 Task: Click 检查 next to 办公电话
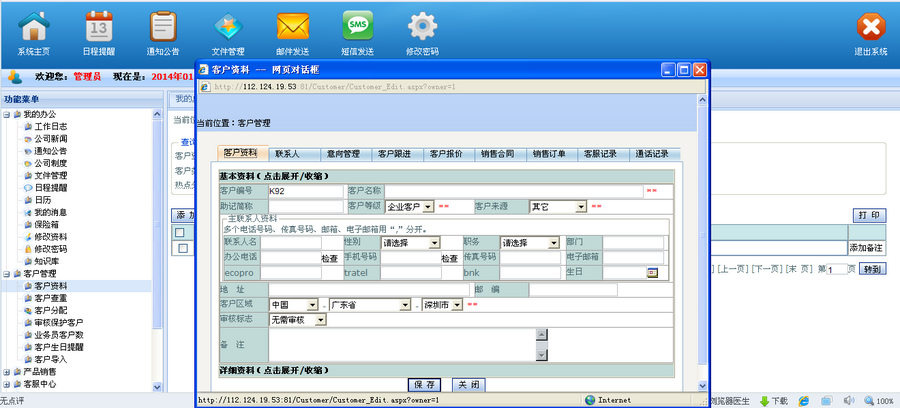[329, 258]
